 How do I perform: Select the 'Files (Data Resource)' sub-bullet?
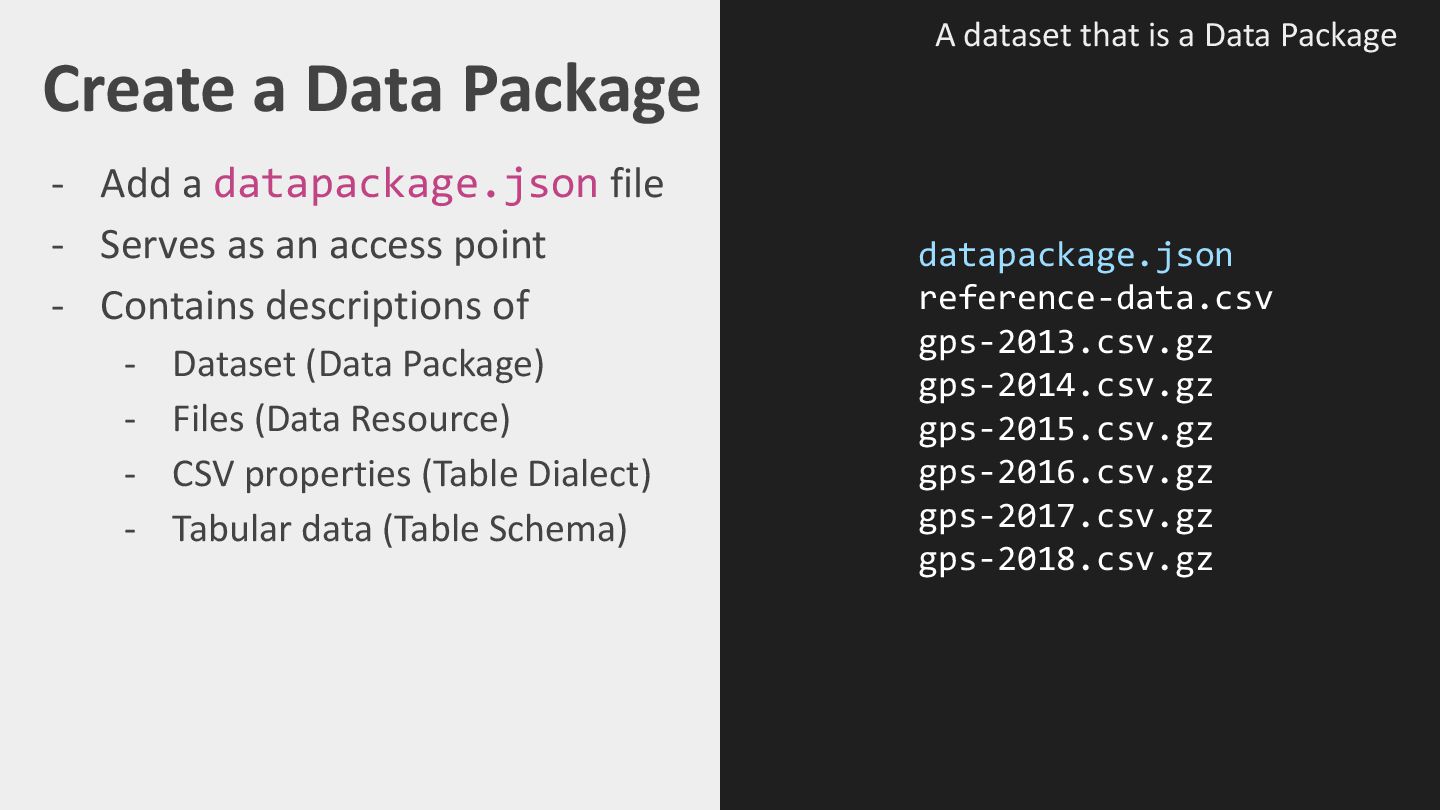[x=341, y=418]
